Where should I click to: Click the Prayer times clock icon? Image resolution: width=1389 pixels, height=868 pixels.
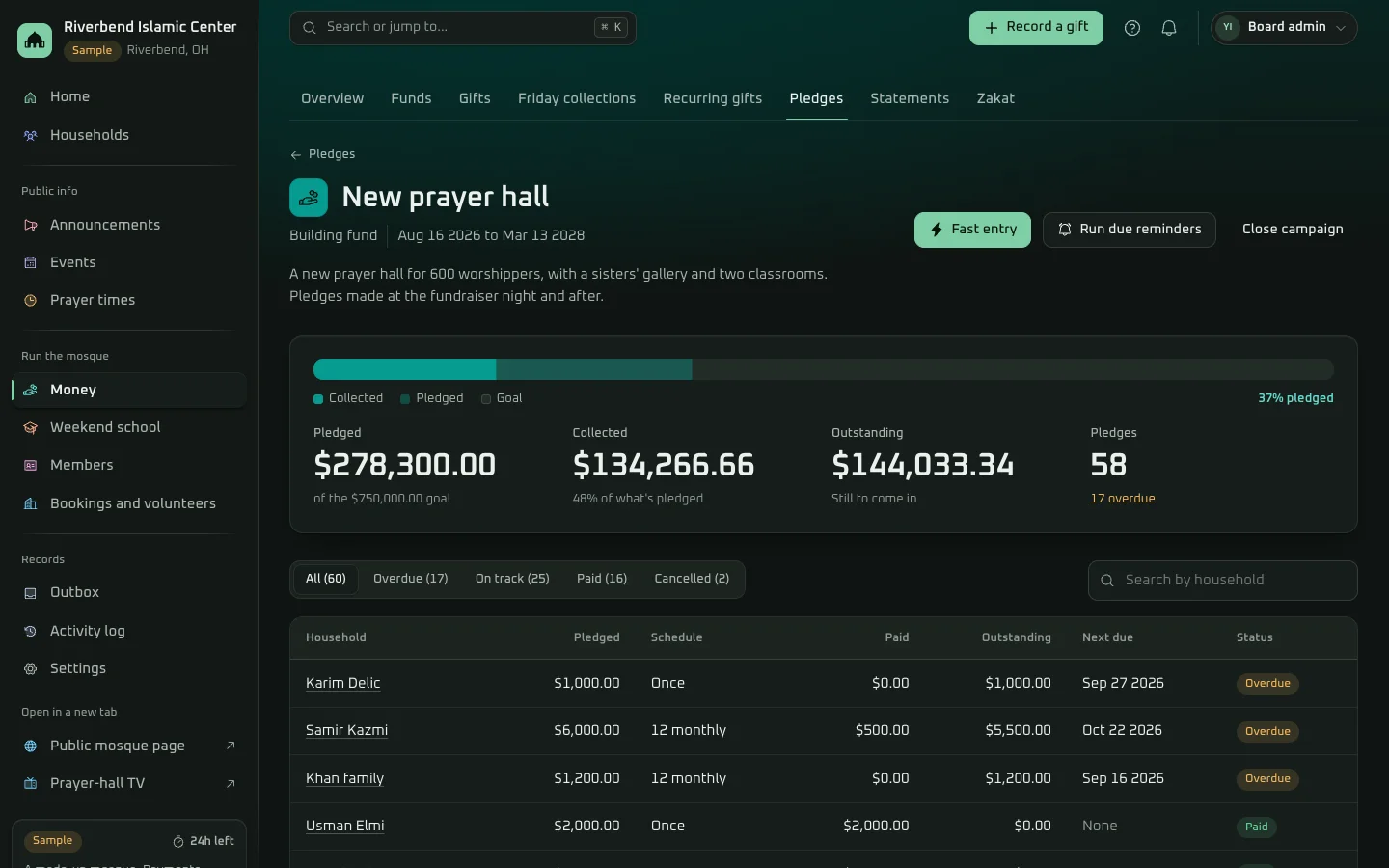coord(31,301)
